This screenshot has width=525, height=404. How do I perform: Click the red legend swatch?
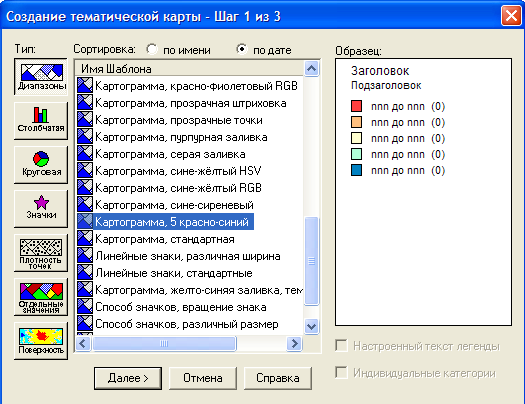click(x=357, y=106)
